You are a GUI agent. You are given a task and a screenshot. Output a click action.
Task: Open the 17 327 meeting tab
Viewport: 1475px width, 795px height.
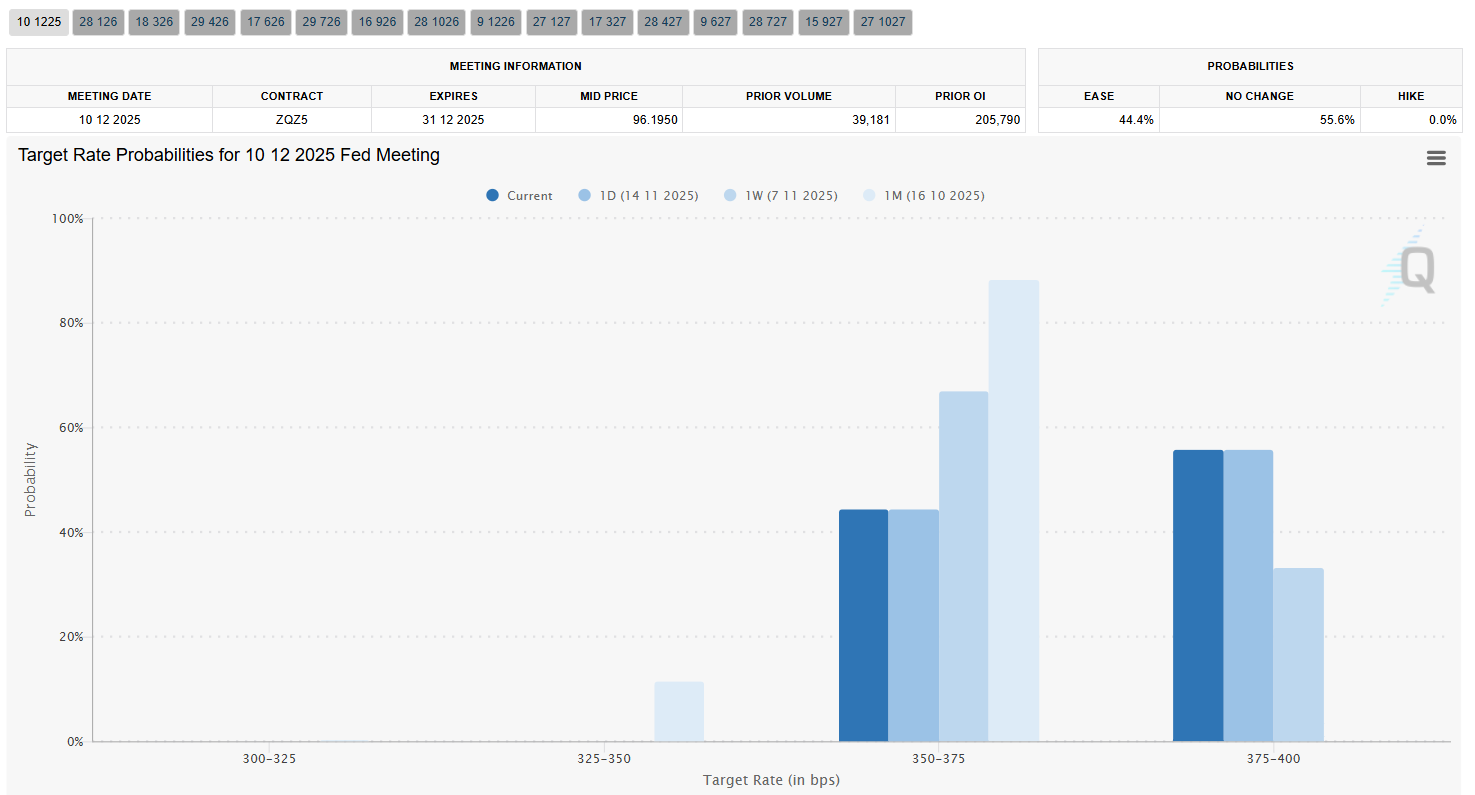(x=608, y=22)
